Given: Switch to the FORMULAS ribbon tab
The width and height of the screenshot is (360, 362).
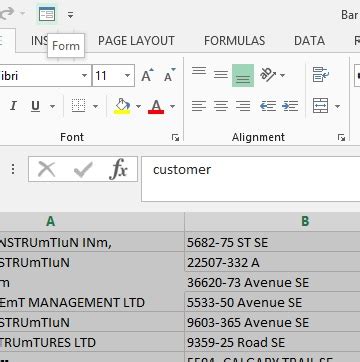Looking at the screenshot, I should (x=234, y=41).
